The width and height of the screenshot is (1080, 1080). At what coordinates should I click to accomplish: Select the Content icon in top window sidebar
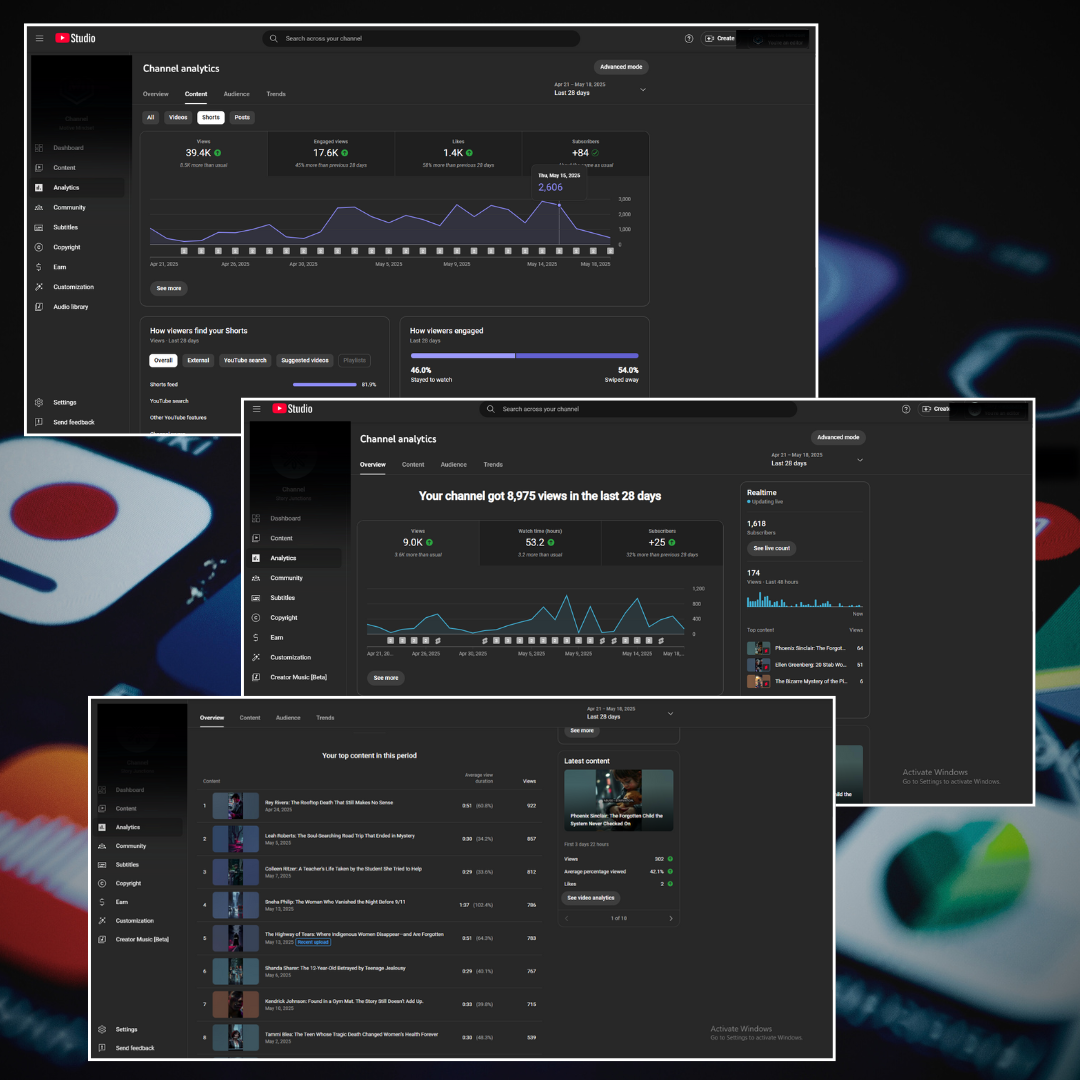39,168
